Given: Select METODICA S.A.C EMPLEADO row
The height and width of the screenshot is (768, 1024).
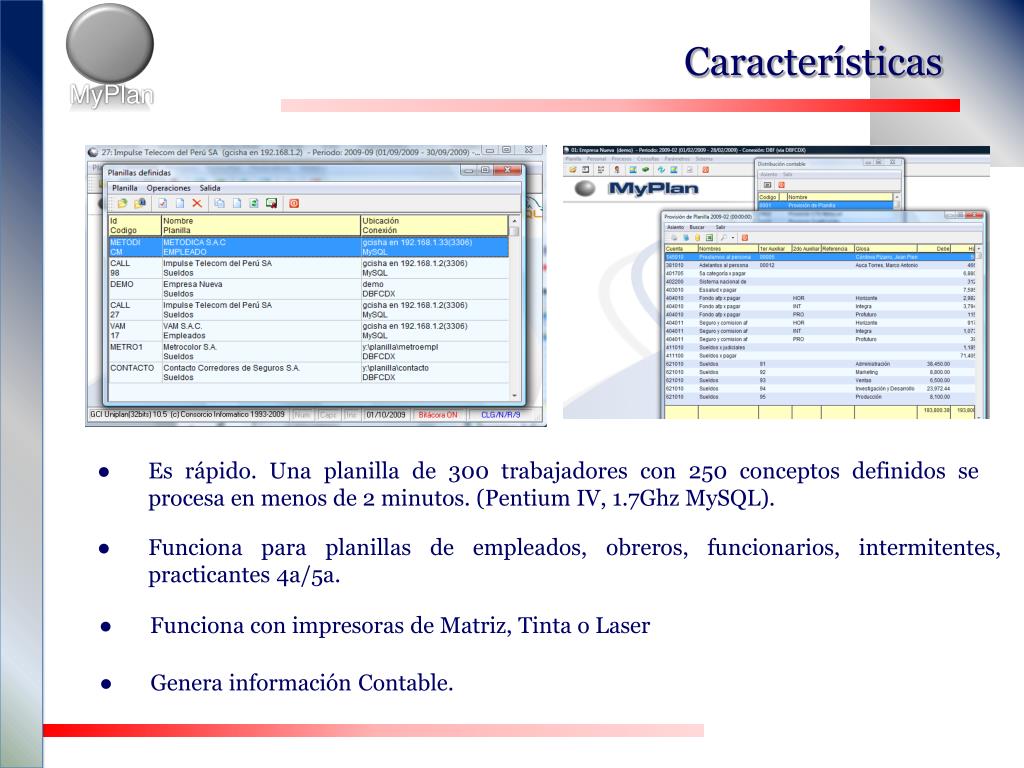Looking at the screenshot, I should 308,247.
